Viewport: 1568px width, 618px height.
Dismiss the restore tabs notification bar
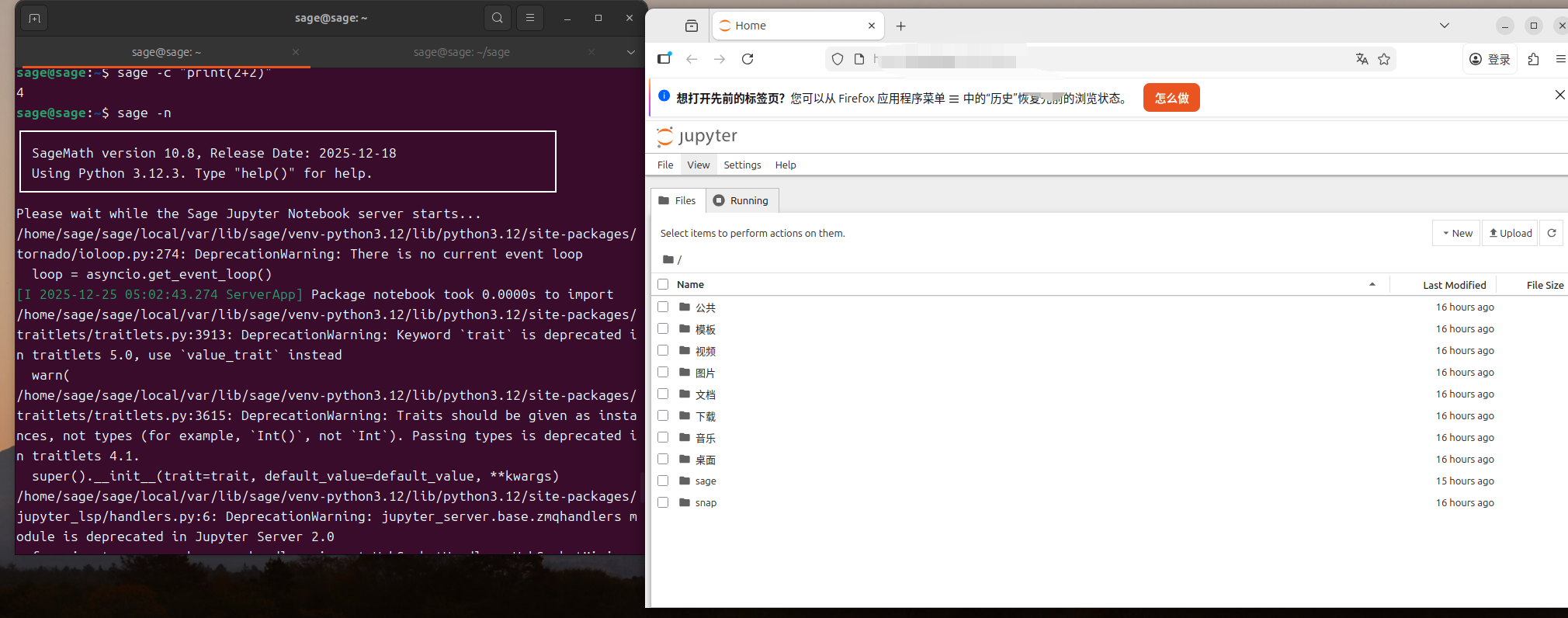click(1559, 95)
